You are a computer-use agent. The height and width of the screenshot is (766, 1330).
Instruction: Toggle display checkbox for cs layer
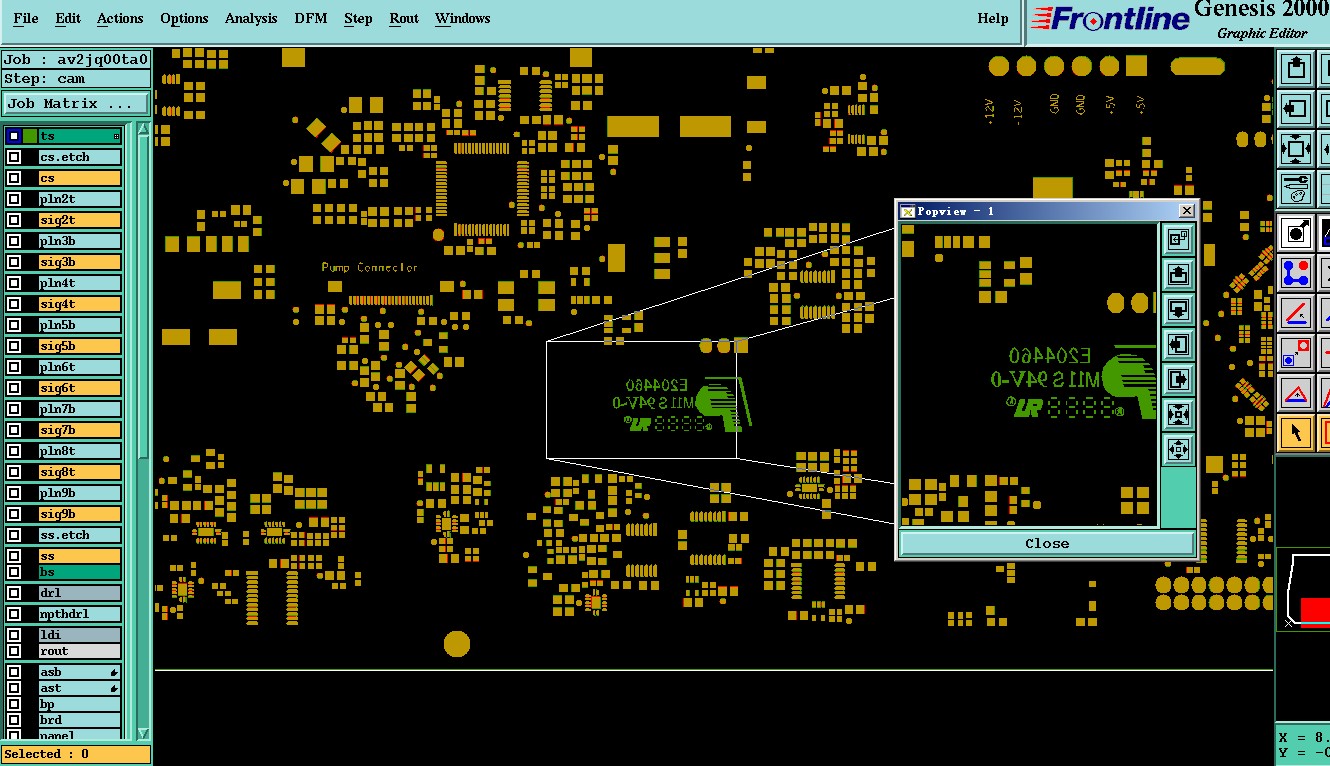point(14,178)
